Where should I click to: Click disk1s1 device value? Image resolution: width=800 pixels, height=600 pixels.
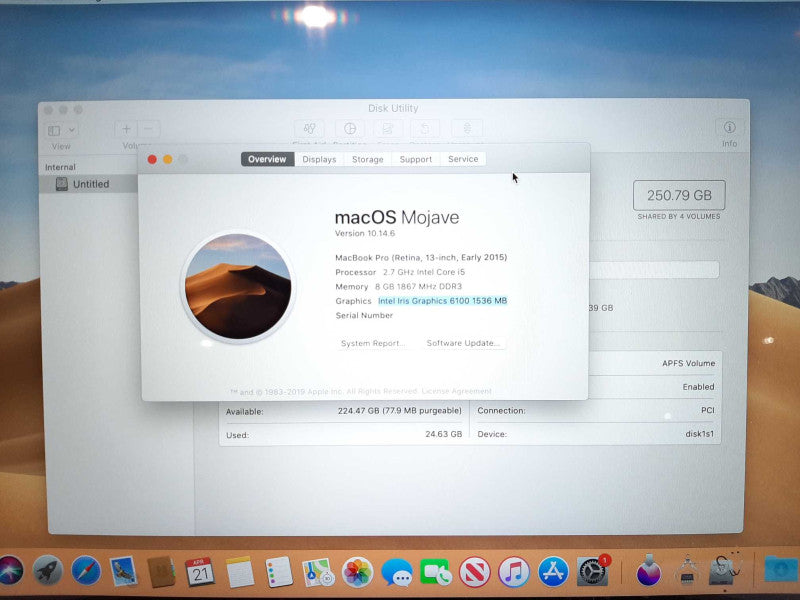click(x=699, y=434)
